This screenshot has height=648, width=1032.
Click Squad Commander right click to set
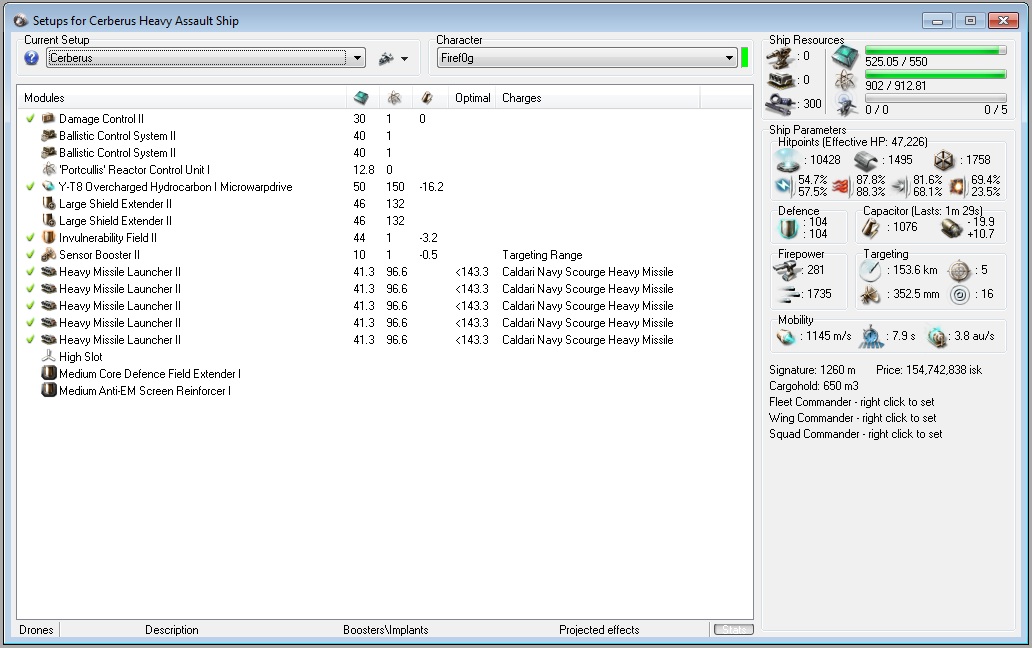pos(856,434)
